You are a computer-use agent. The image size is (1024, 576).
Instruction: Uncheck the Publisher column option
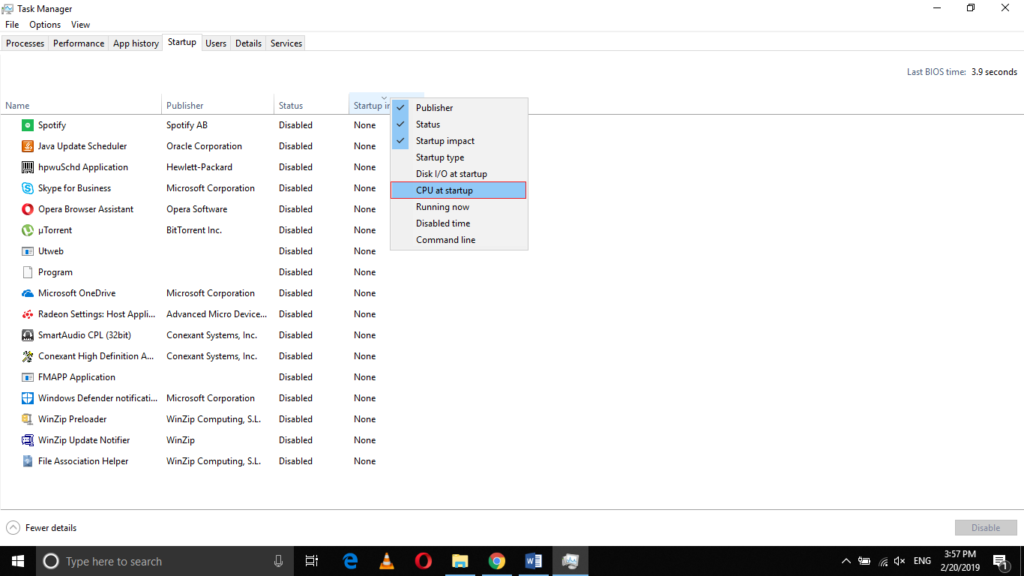458,108
